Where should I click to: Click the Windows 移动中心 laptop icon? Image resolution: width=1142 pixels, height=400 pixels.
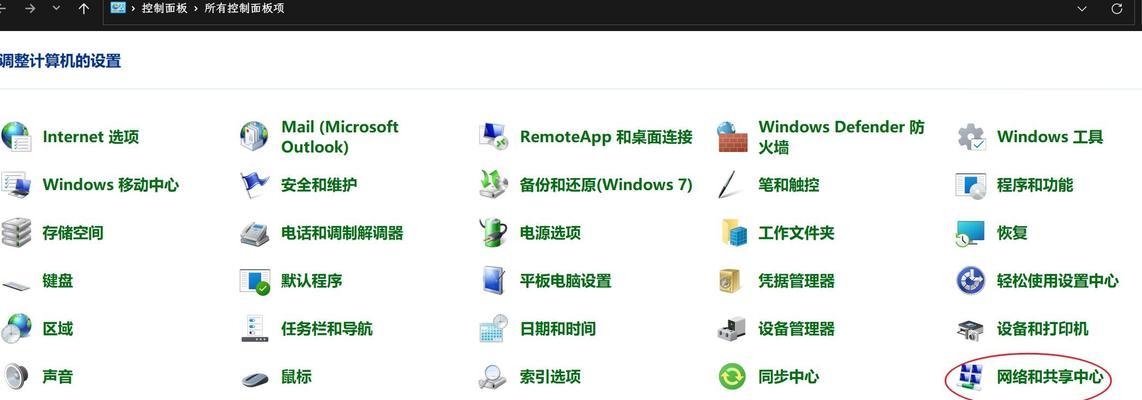click(x=16, y=185)
